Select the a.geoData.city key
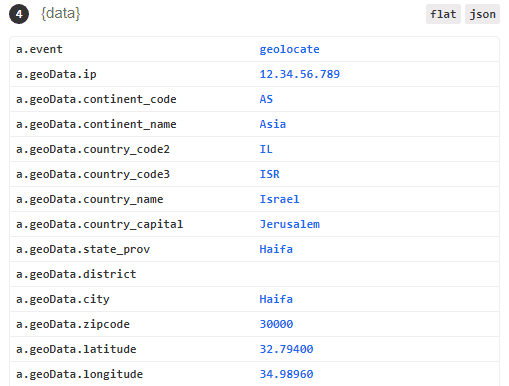 [x=63, y=299]
